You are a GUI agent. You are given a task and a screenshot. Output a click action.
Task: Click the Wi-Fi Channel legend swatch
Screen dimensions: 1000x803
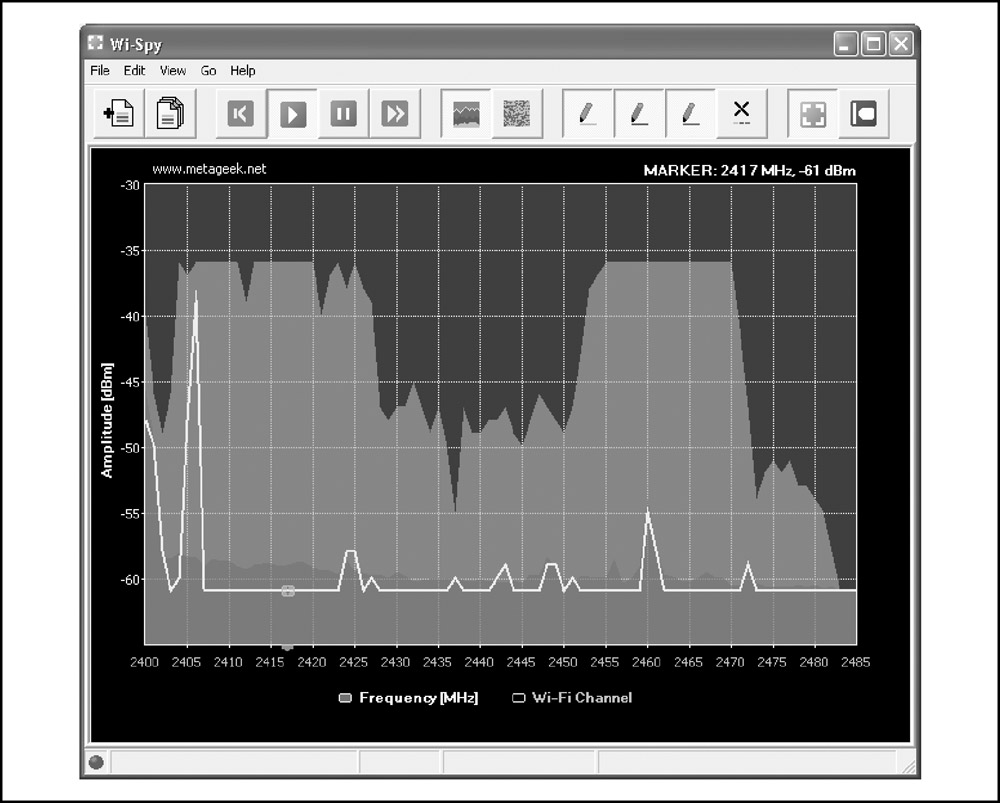click(x=519, y=698)
